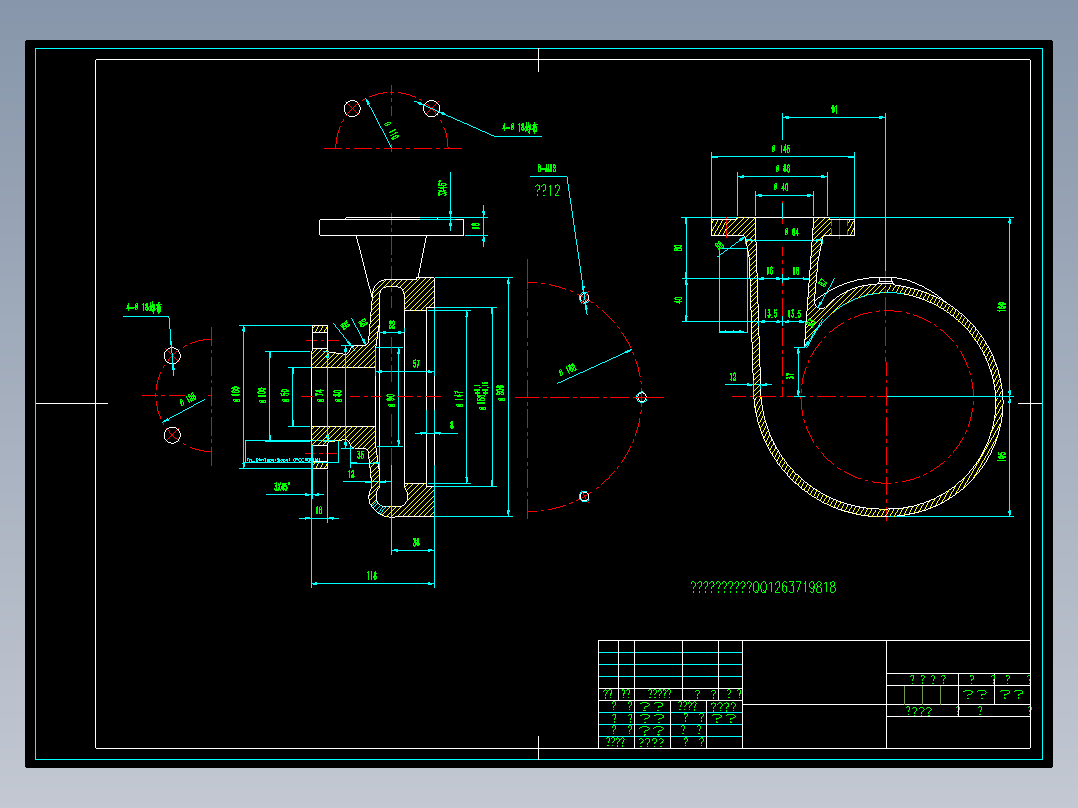Image resolution: width=1078 pixels, height=808 pixels.
Task: Click the ??12 note under the bolt callout
Action: [547, 190]
